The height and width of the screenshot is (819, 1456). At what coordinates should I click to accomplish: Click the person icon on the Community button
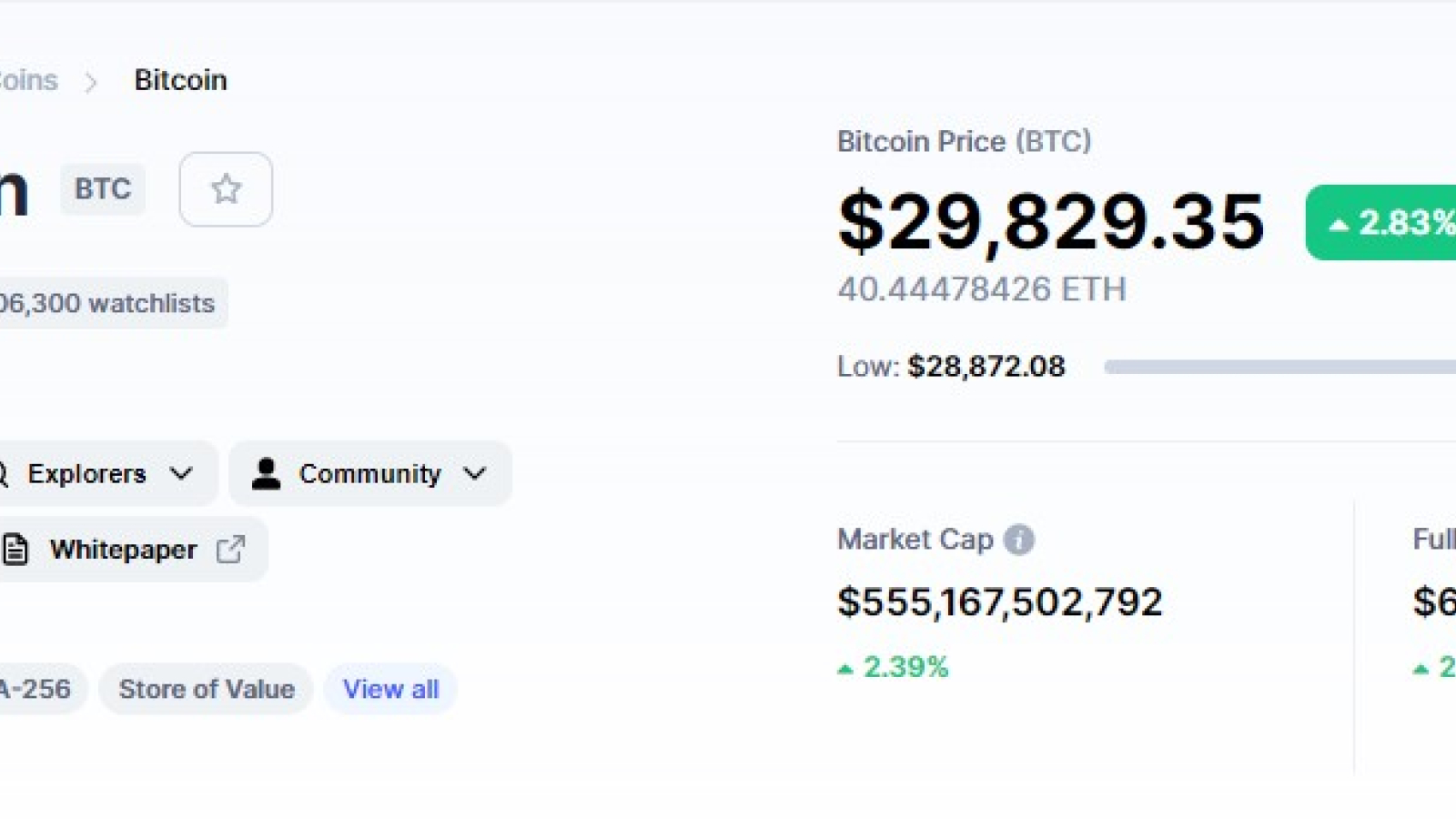pyautogui.click(x=266, y=473)
